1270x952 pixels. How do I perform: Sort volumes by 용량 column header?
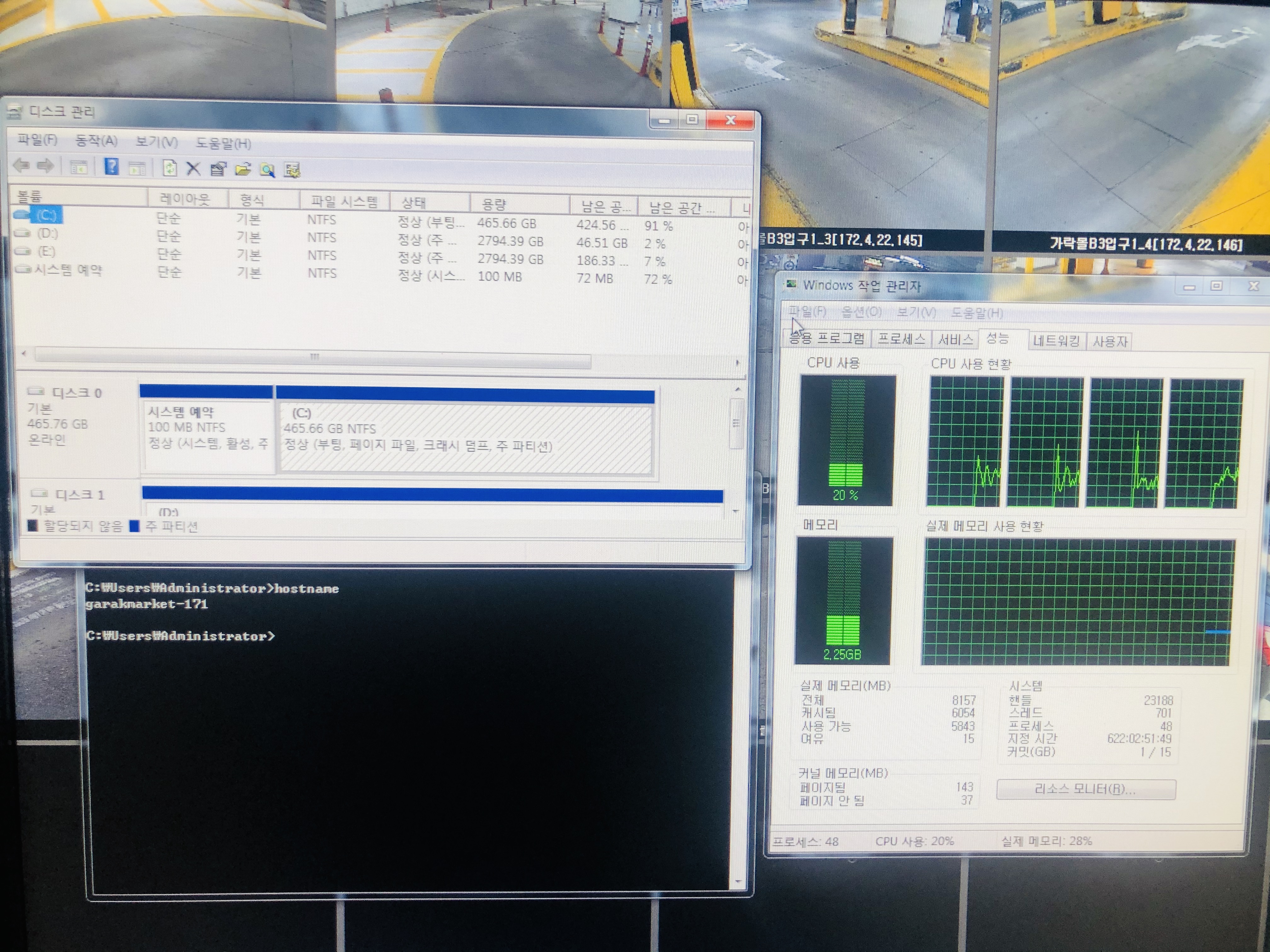click(x=494, y=204)
